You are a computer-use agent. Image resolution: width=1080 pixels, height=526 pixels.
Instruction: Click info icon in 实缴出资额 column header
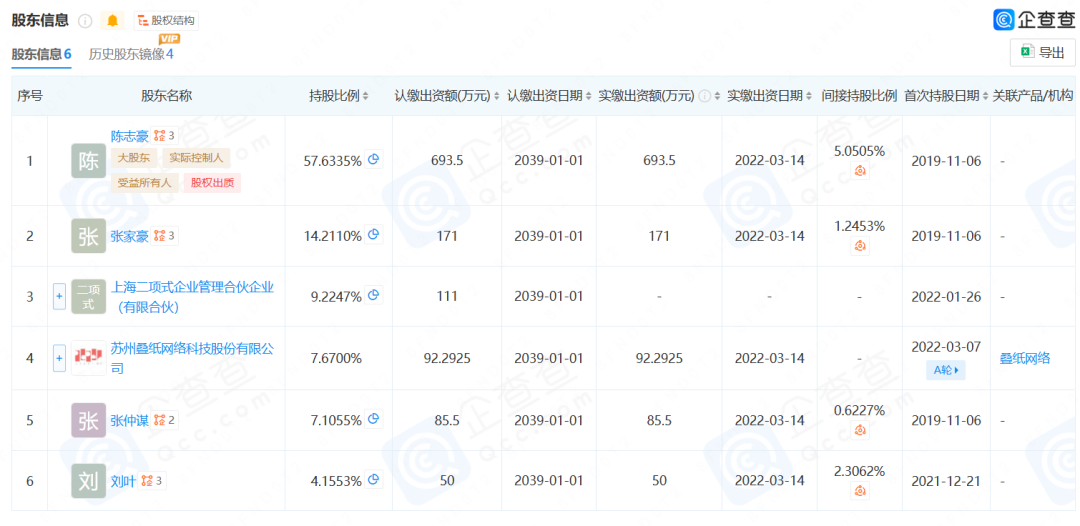(705, 96)
